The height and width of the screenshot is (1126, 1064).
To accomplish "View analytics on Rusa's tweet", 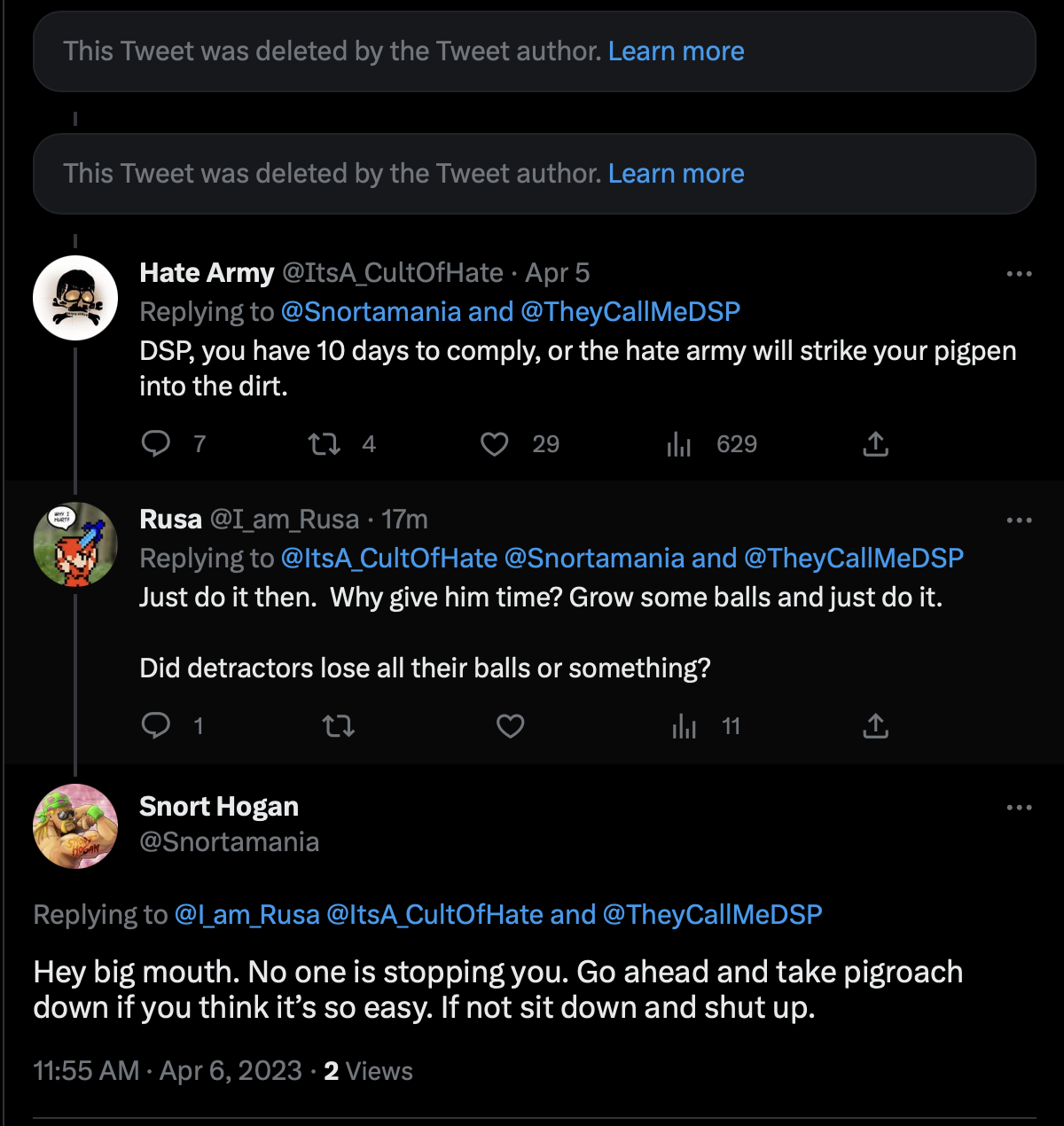I will click(x=684, y=726).
